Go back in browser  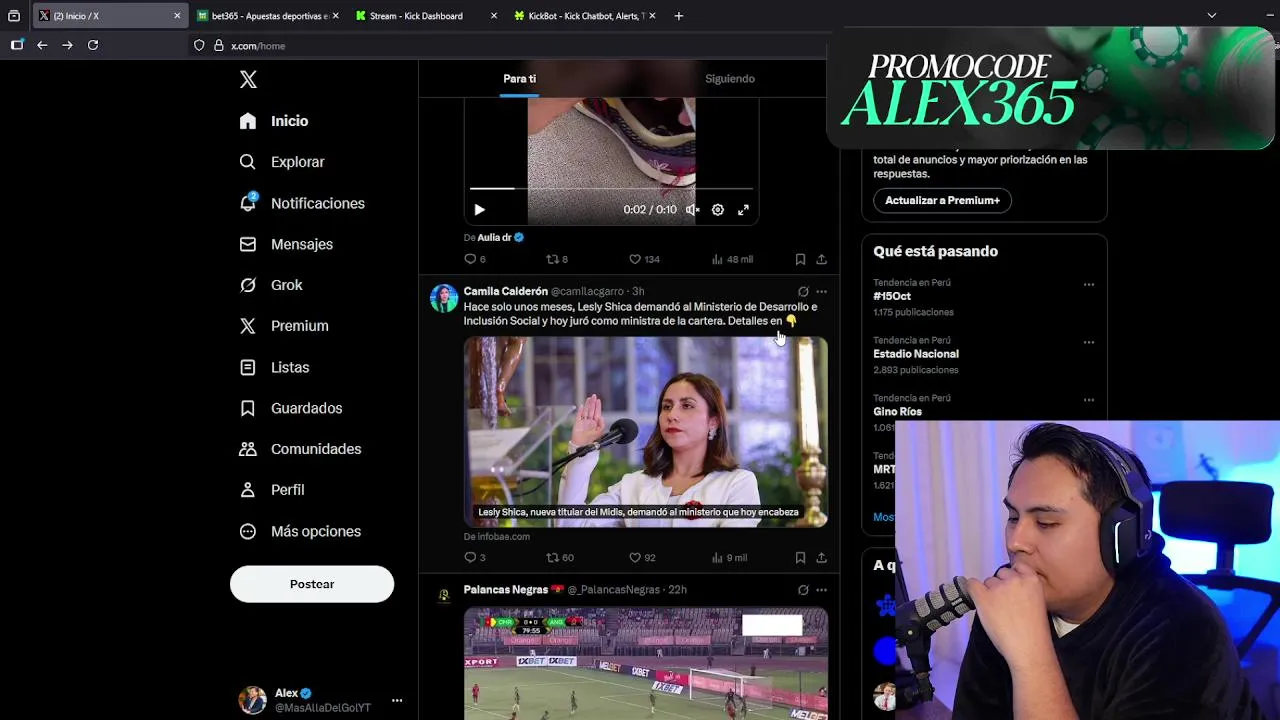[42, 45]
